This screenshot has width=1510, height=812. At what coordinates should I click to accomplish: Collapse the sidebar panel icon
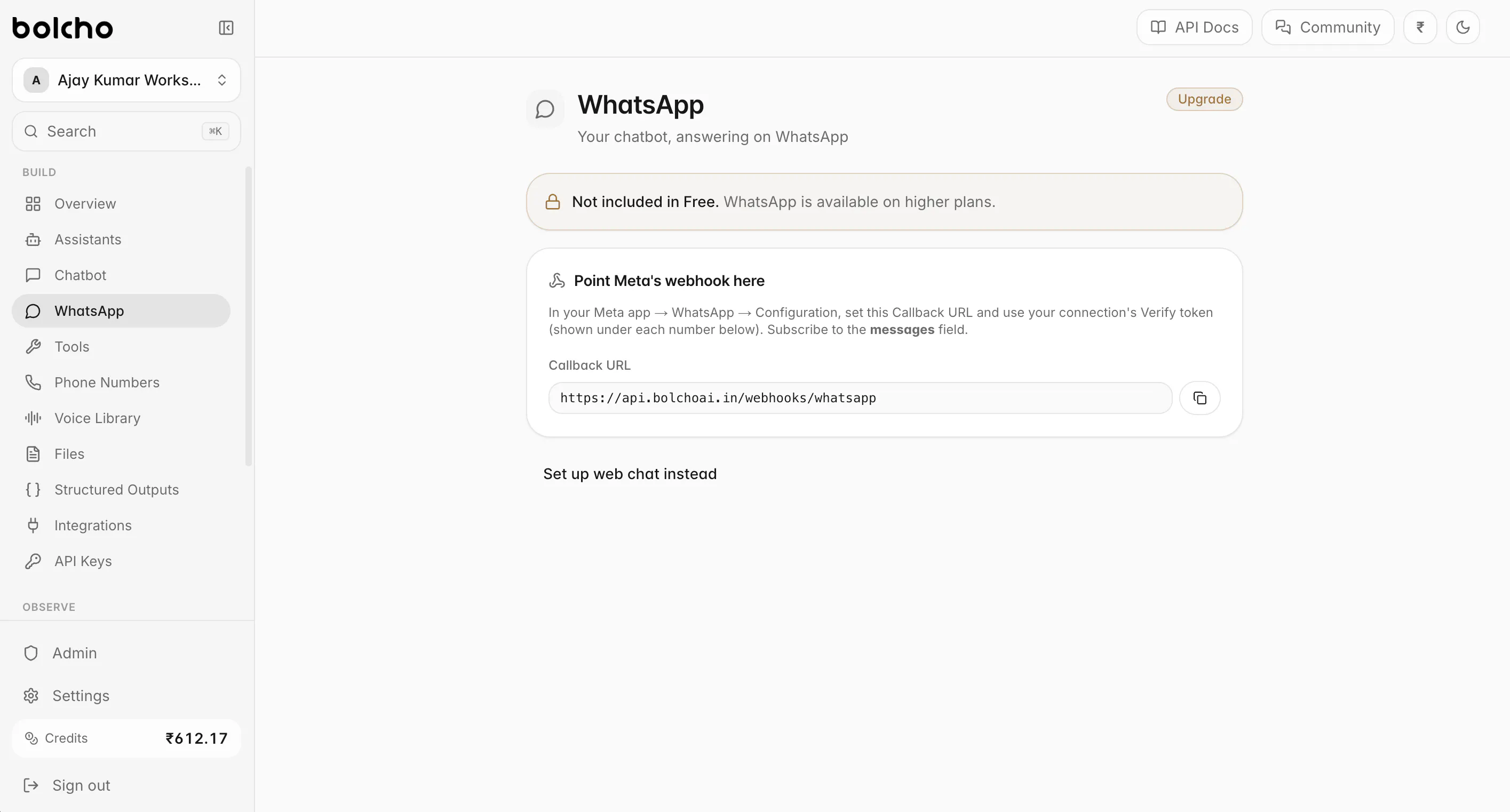point(226,28)
